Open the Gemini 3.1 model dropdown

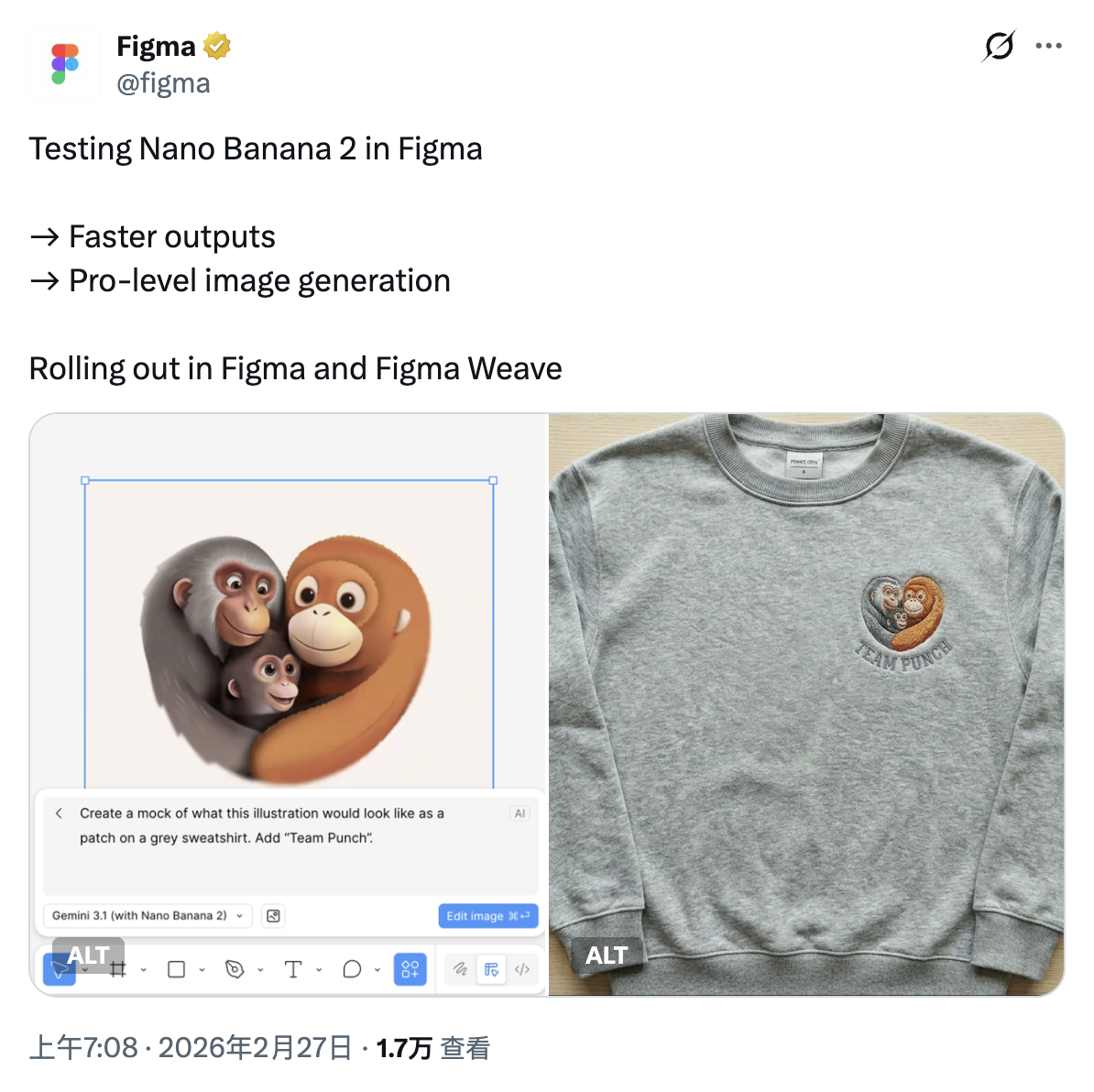[147, 915]
